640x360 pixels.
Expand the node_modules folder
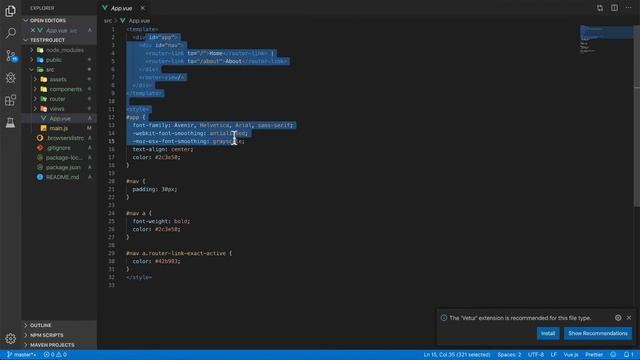tap(59, 50)
